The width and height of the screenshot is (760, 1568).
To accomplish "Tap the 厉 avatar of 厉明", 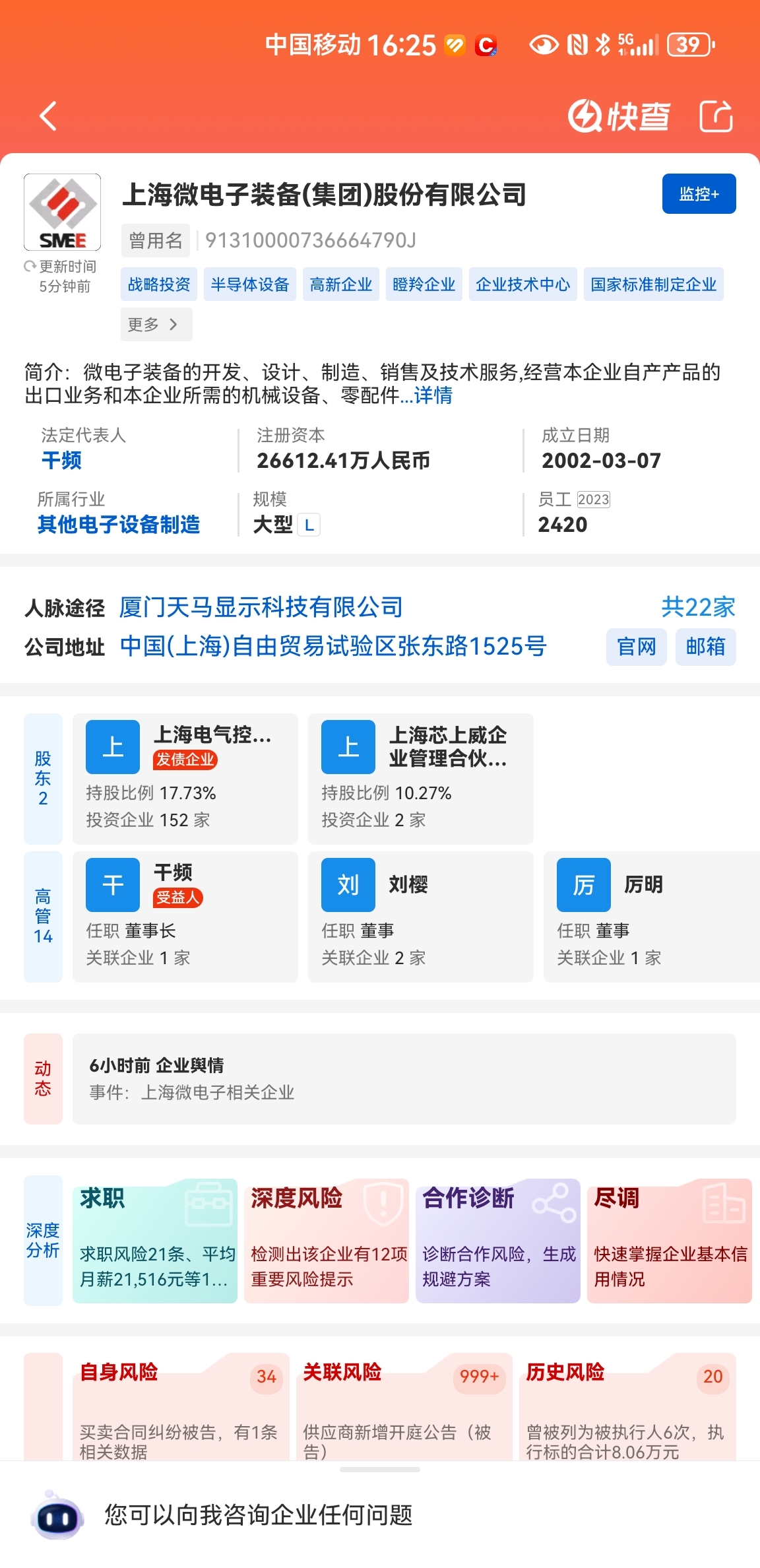I will click(x=584, y=885).
